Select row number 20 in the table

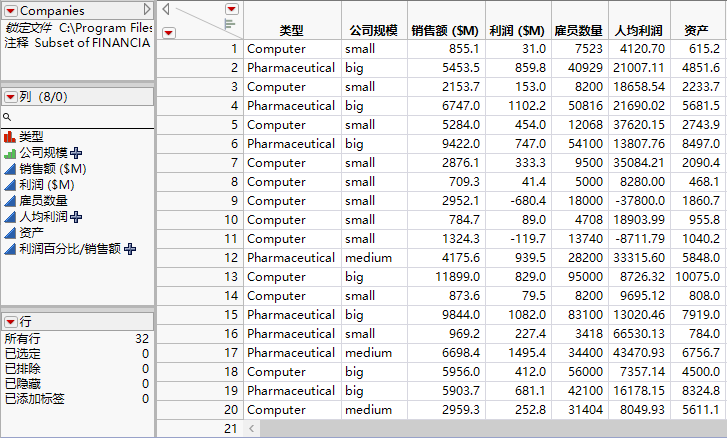coord(200,410)
